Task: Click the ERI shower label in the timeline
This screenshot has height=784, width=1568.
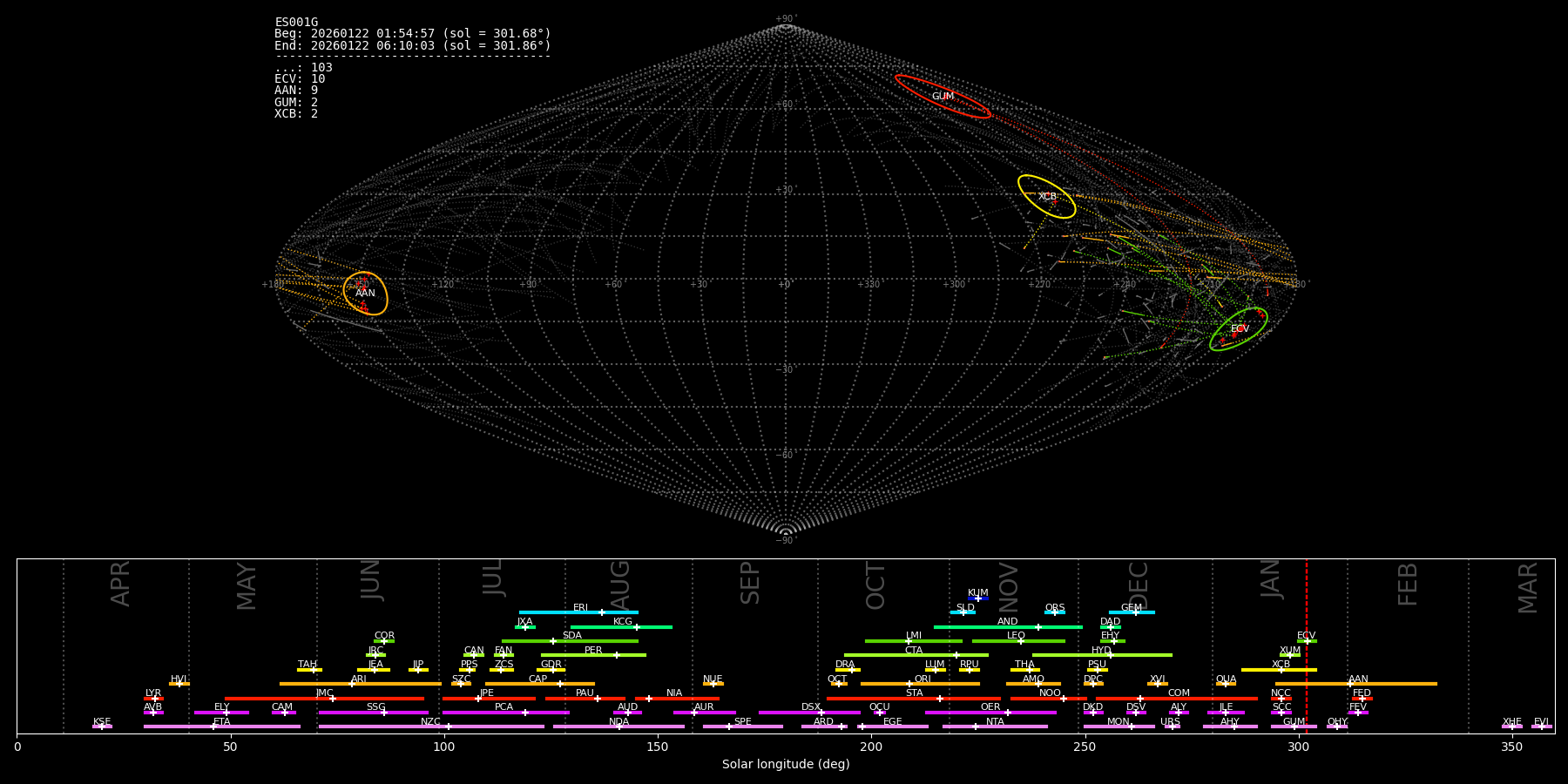Action: (x=580, y=608)
